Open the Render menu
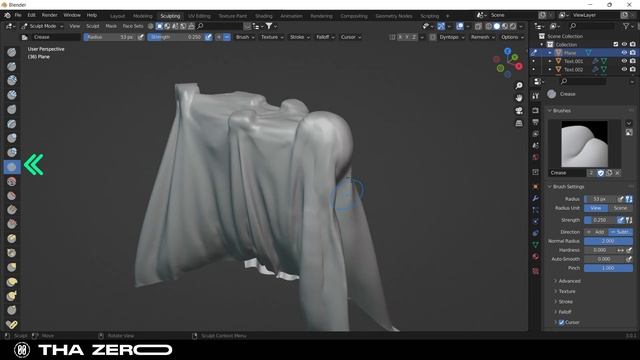Screen dimensions: 640x360 point(50,15)
